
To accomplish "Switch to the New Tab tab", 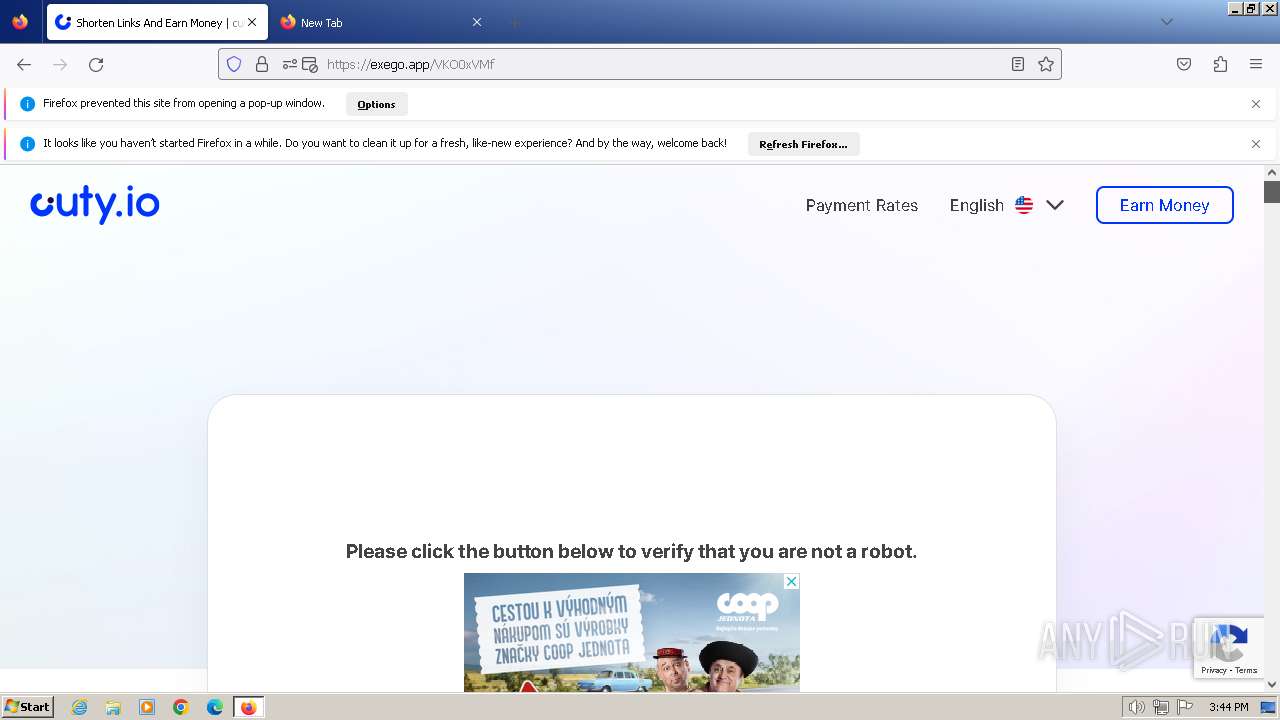I will click(380, 22).
